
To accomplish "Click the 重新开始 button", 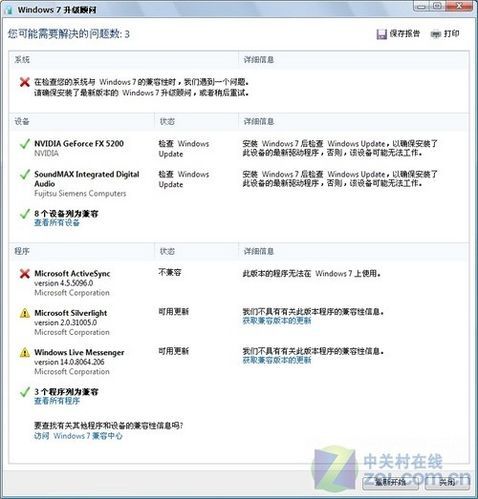I will (x=390, y=482).
